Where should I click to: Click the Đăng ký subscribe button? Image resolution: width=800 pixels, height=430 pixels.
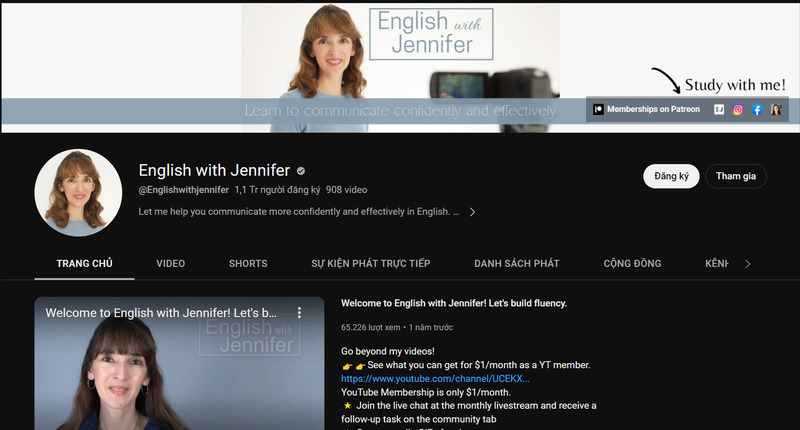coord(671,176)
